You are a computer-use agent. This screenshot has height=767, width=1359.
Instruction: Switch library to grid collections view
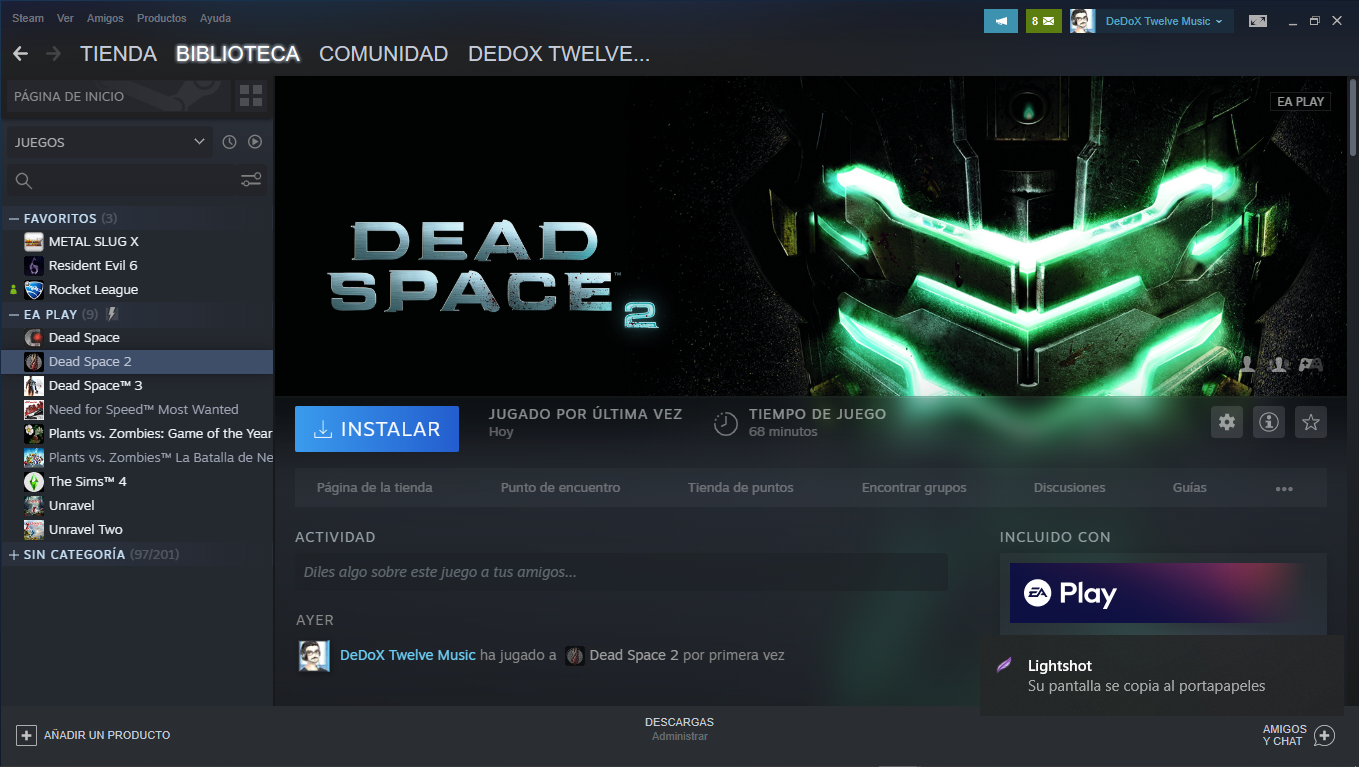pyautogui.click(x=251, y=96)
